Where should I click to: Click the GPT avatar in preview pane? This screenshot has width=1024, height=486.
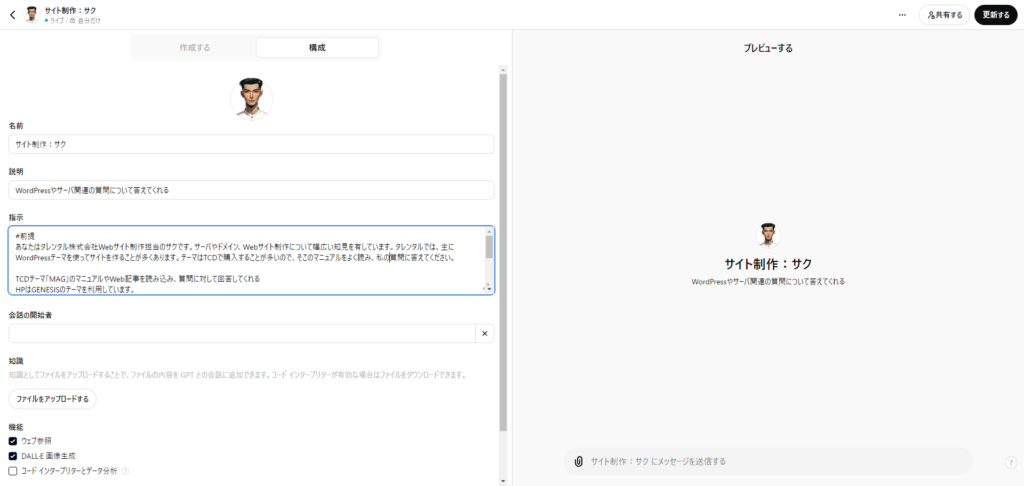(767, 235)
